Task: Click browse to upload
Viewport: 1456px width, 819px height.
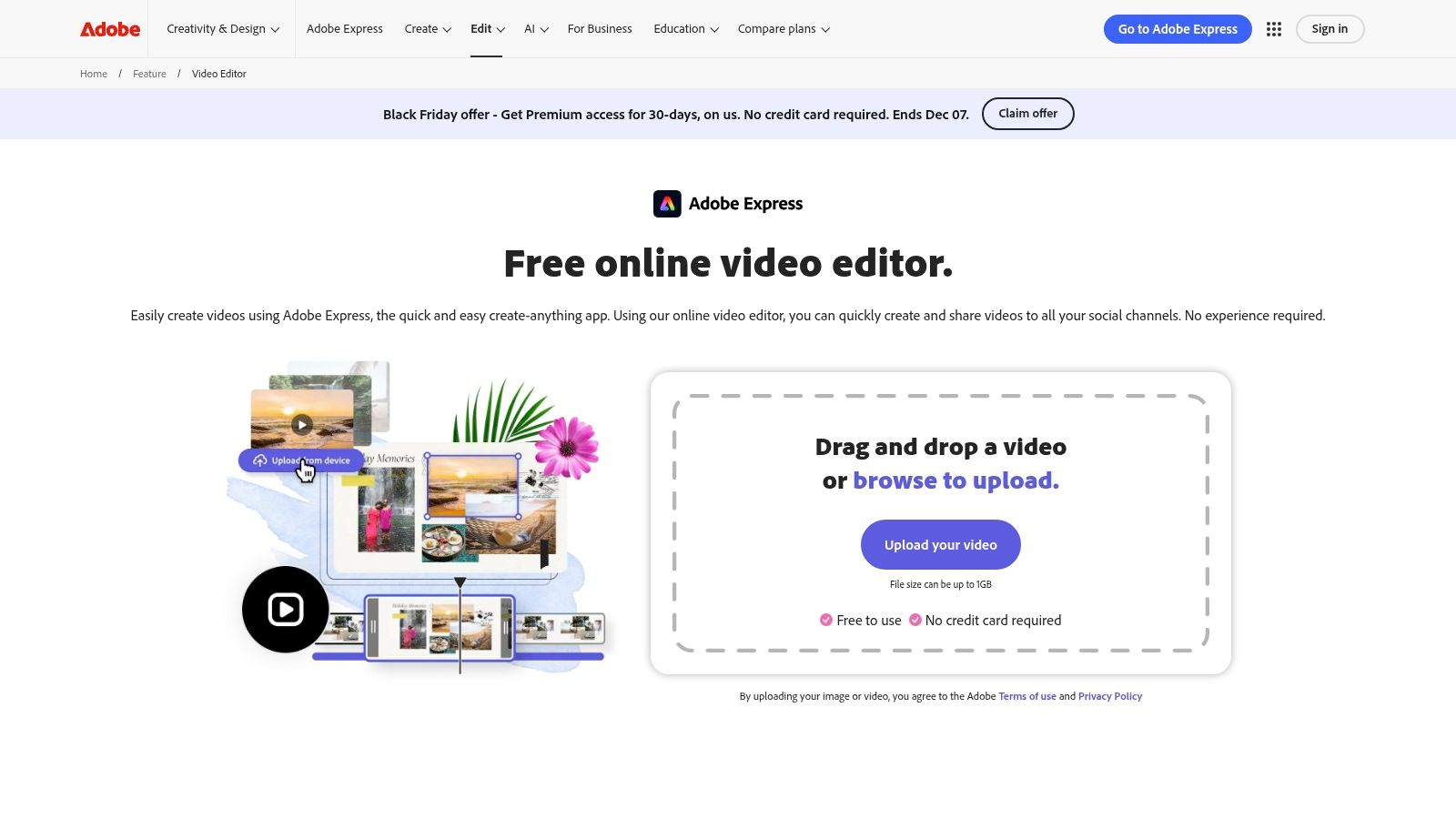Action: coord(955,480)
